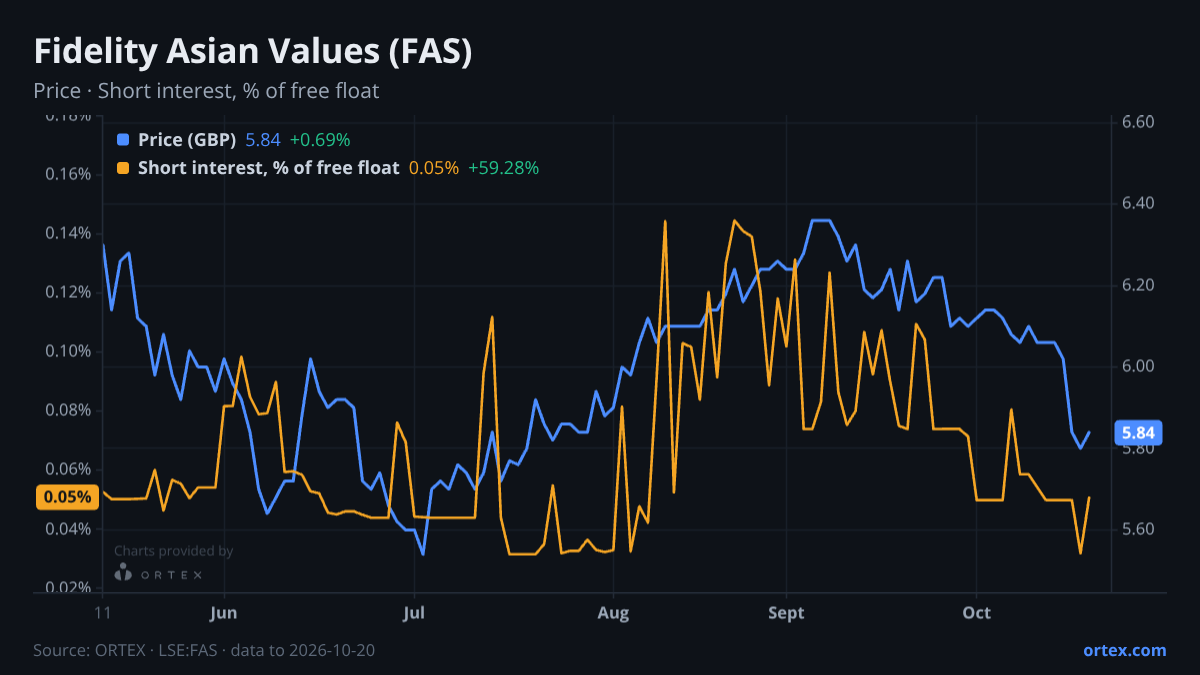The width and height of the screenshot is (1200, 675).
Task: Click the 6.40 right axis label
Action: pos(1138,203)
